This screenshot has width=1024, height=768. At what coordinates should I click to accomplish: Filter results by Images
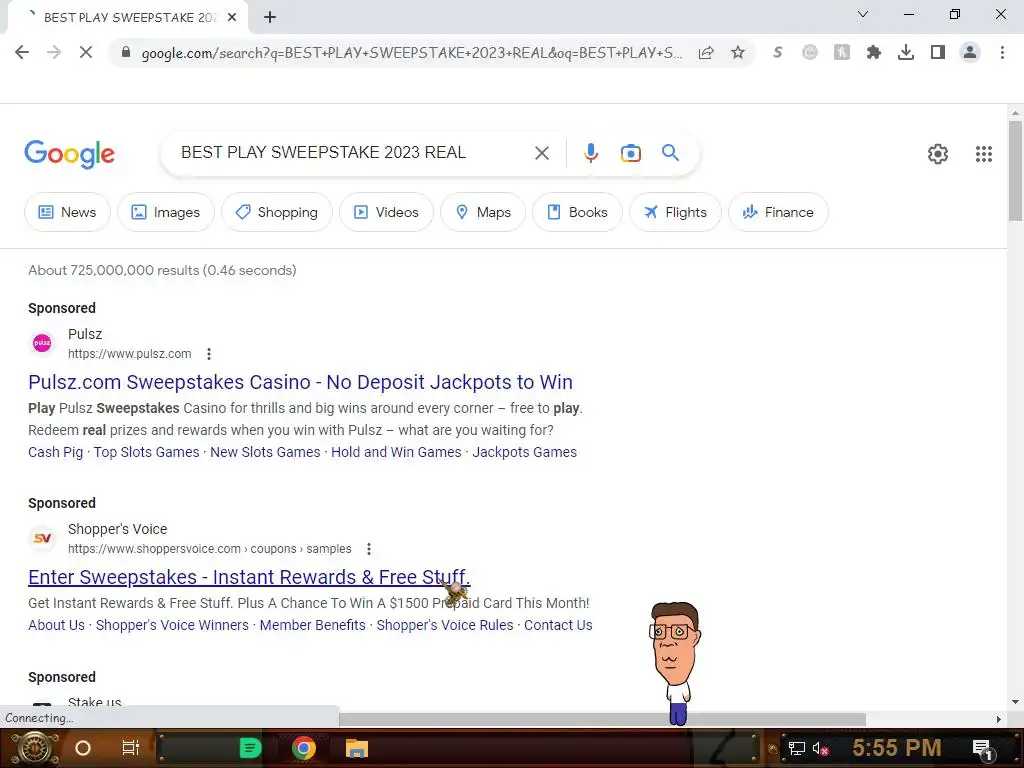pyautogui.click(x=166, y=212)
